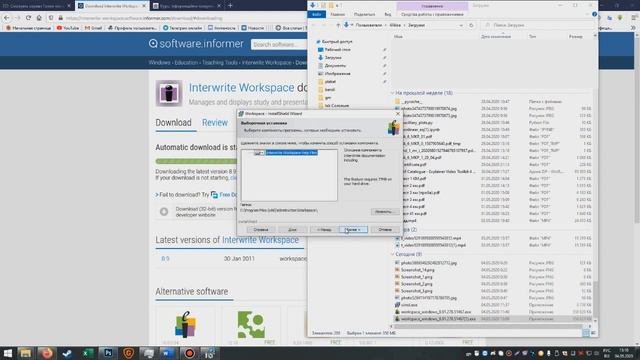Open Photoshop from taskbar
Image resolution: width=640 pixels, height=360 pixels.
coord(108,353)
